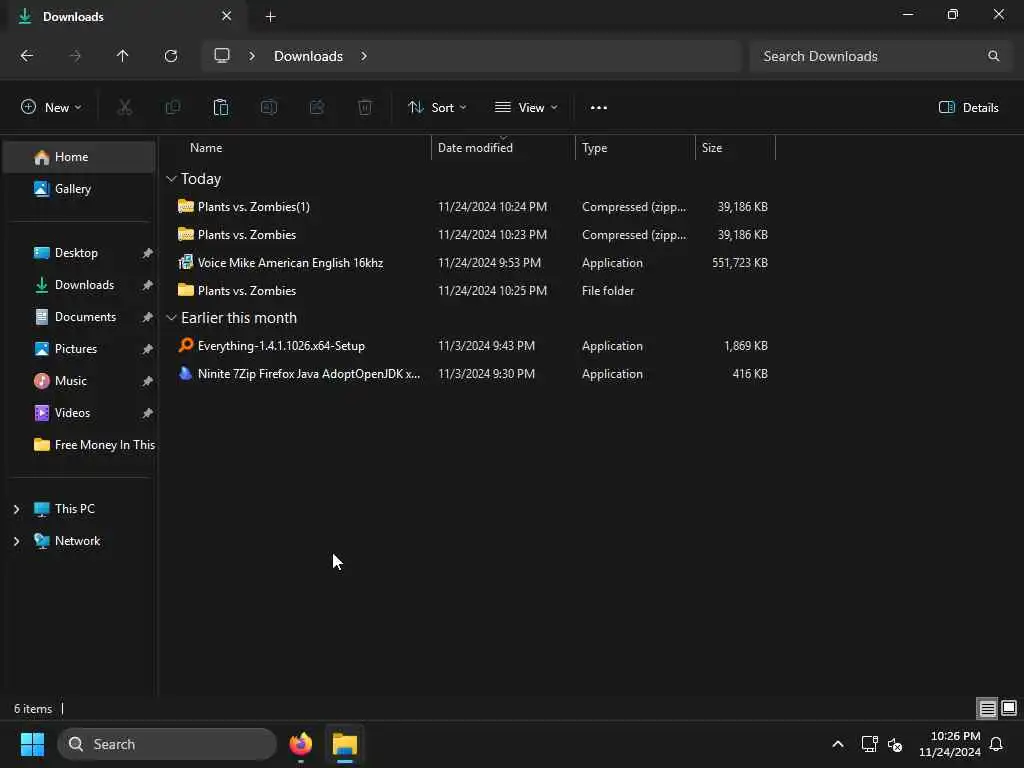Select Plants vs. Zombies(1) zip file
1024x768 pixels.
point(473,206)
